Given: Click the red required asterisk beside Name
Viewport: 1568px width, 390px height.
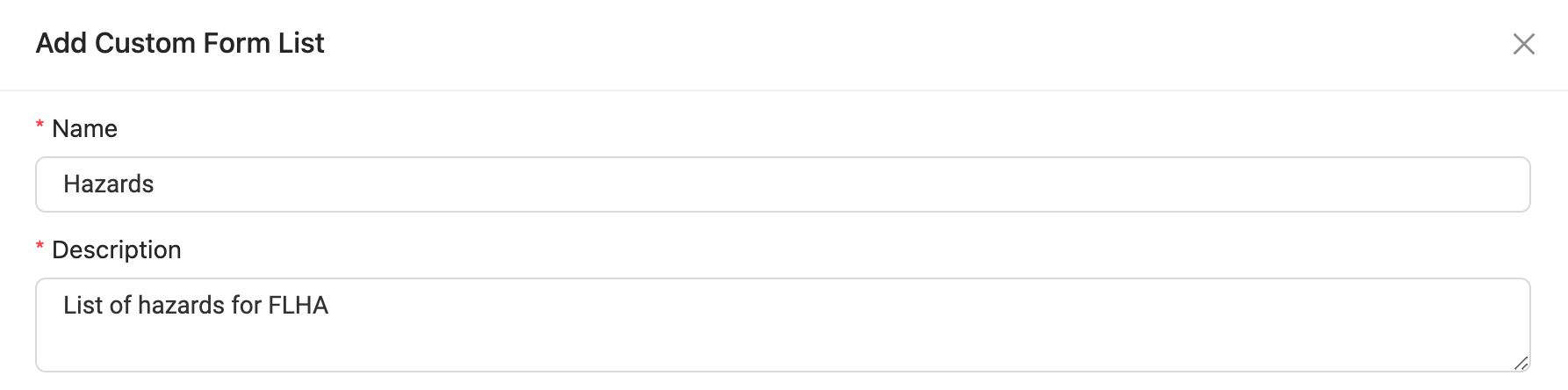Looking at the screenshot, I should (x=40, y=126).
